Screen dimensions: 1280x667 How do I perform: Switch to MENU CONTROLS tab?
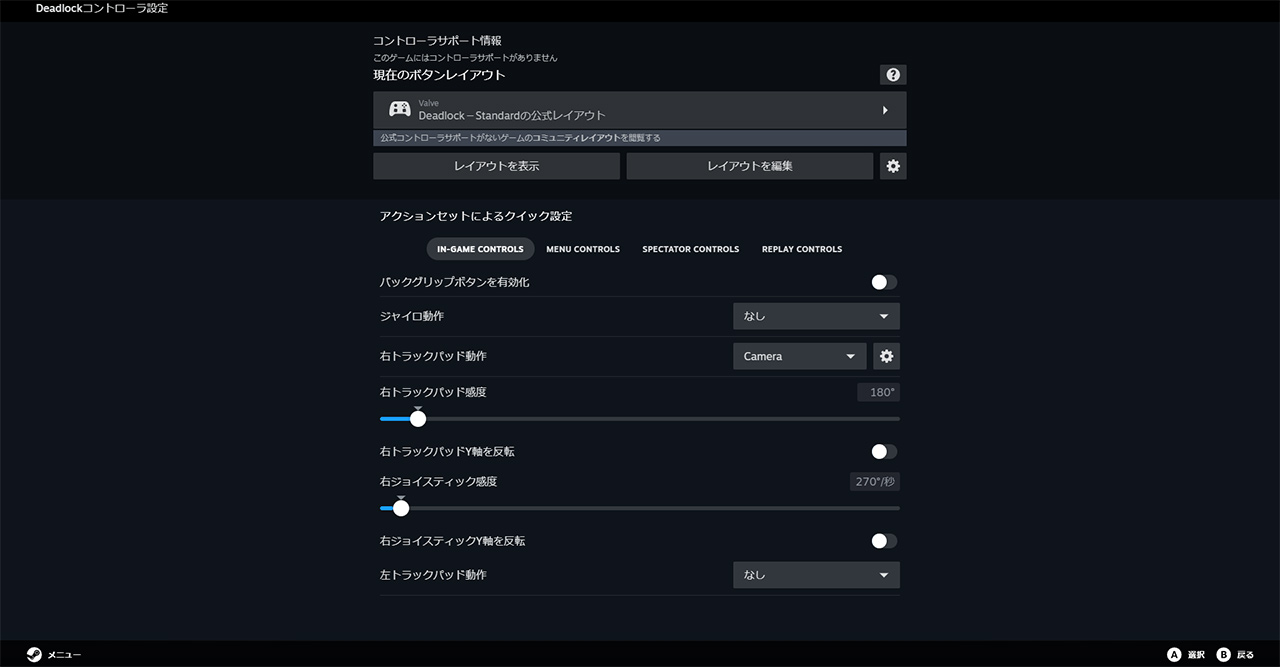(x=583, y=249)
